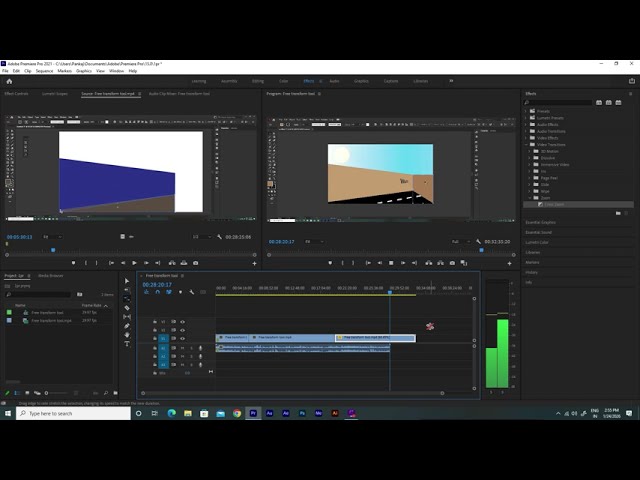This screenshot has width=640, height=480.
Task: Select the Pen tool
Action: point(127,326)
